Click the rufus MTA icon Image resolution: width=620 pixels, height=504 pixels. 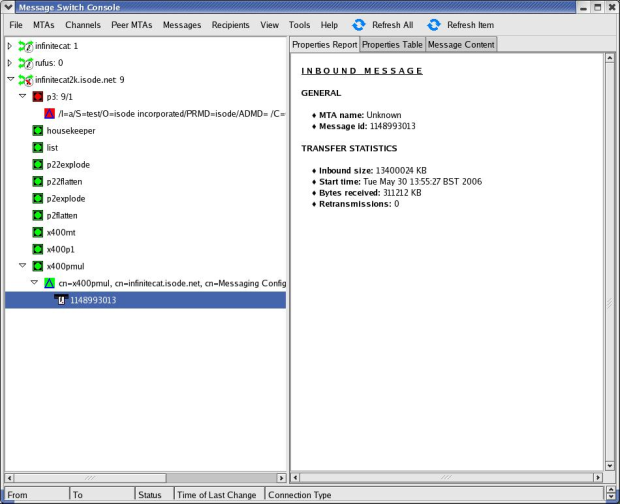pyautogui.click(x=26, y=63)
